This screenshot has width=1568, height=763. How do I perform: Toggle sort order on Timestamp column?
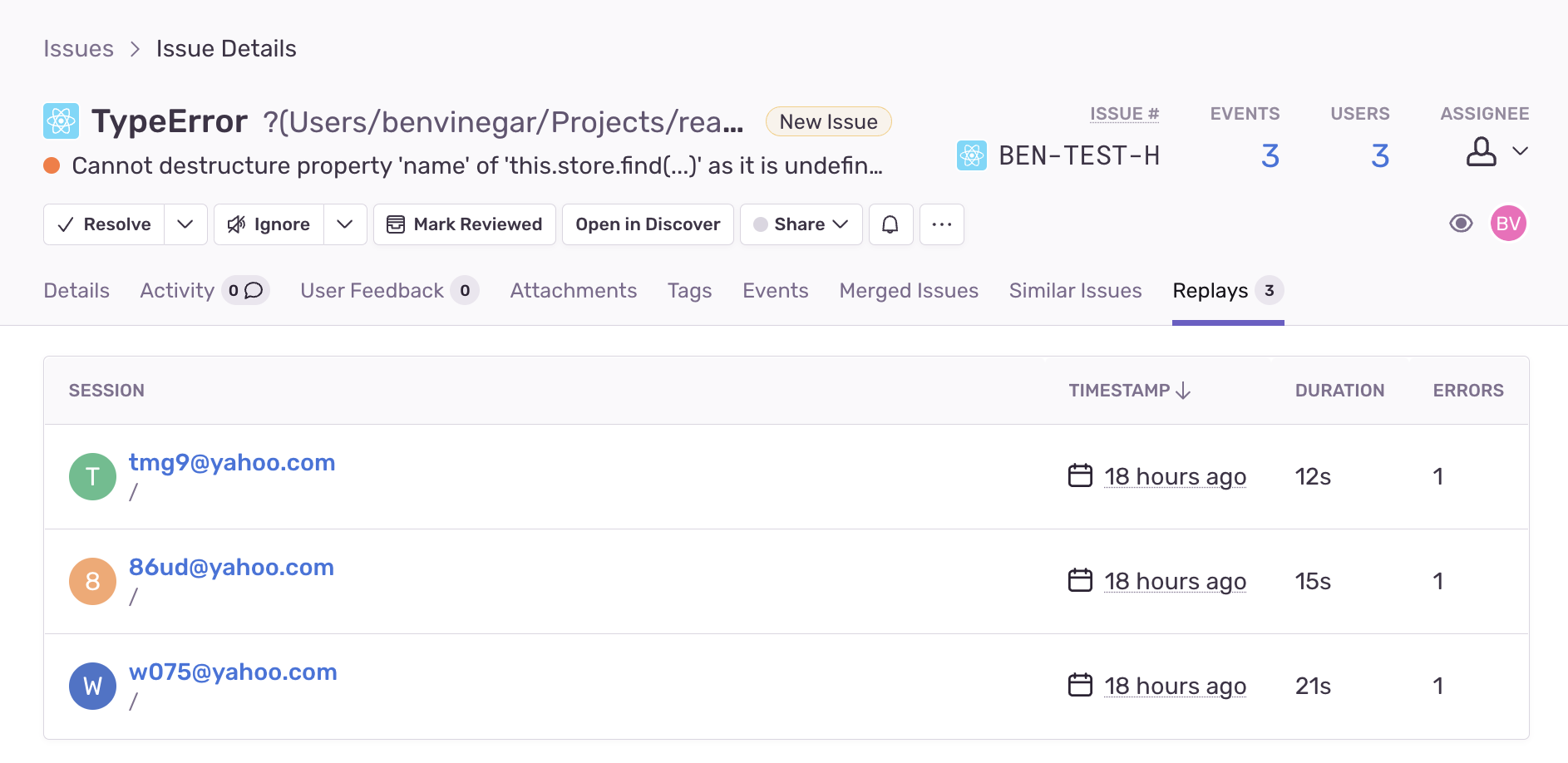[x=1130, y=391]
